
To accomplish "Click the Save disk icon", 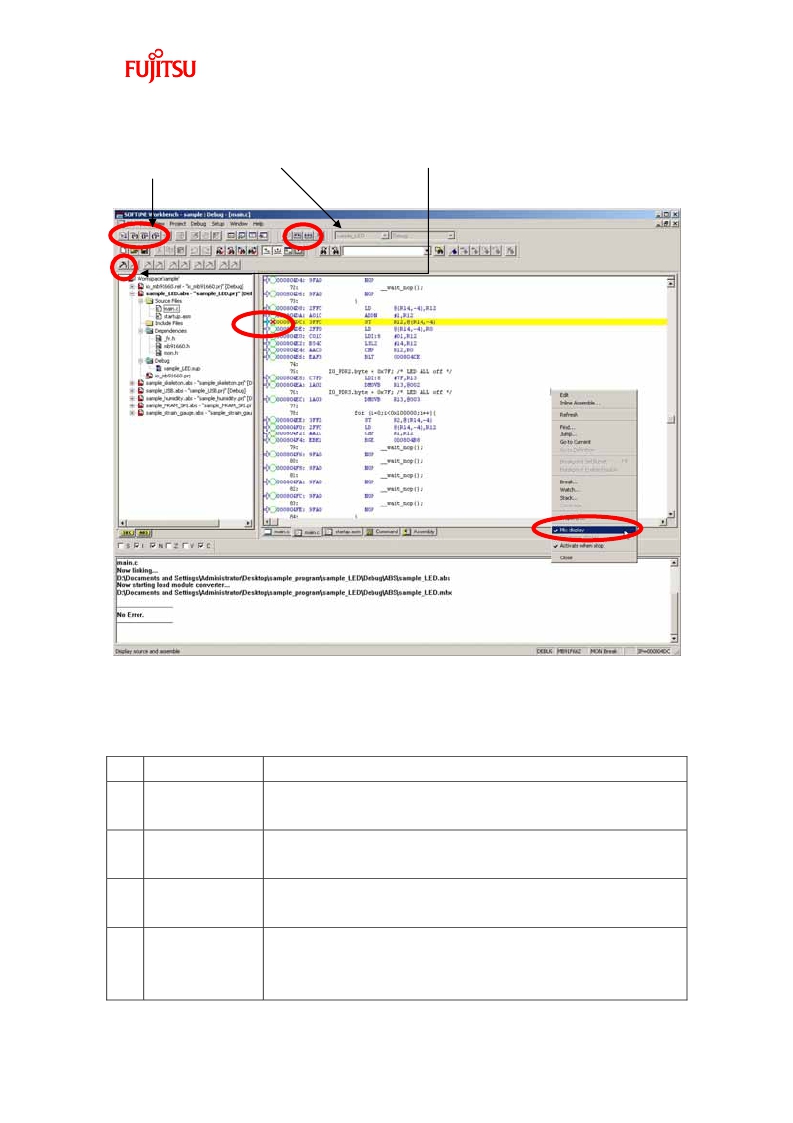I will 145,251.
